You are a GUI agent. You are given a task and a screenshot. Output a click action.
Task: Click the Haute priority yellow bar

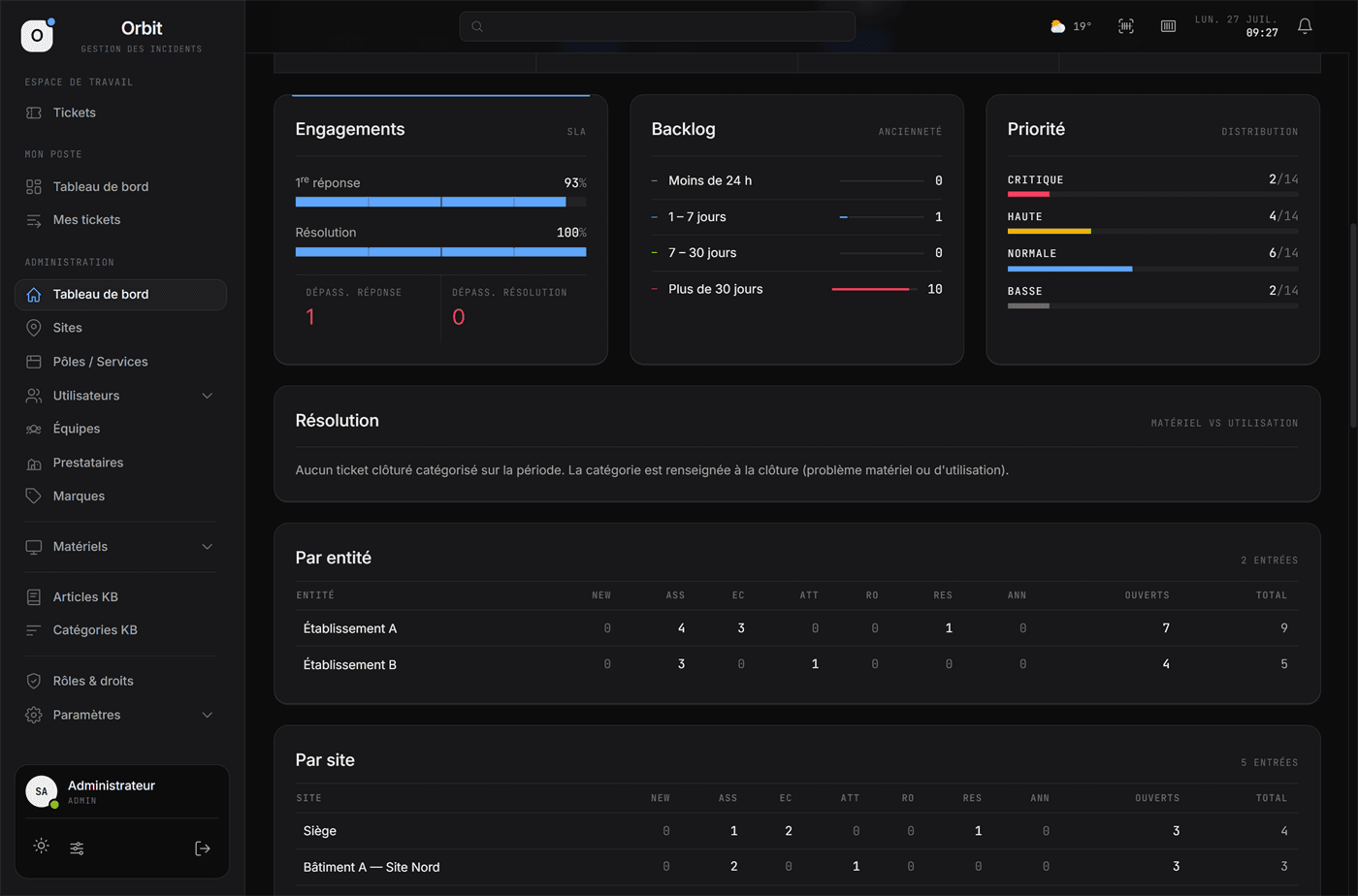(1050, 231)
